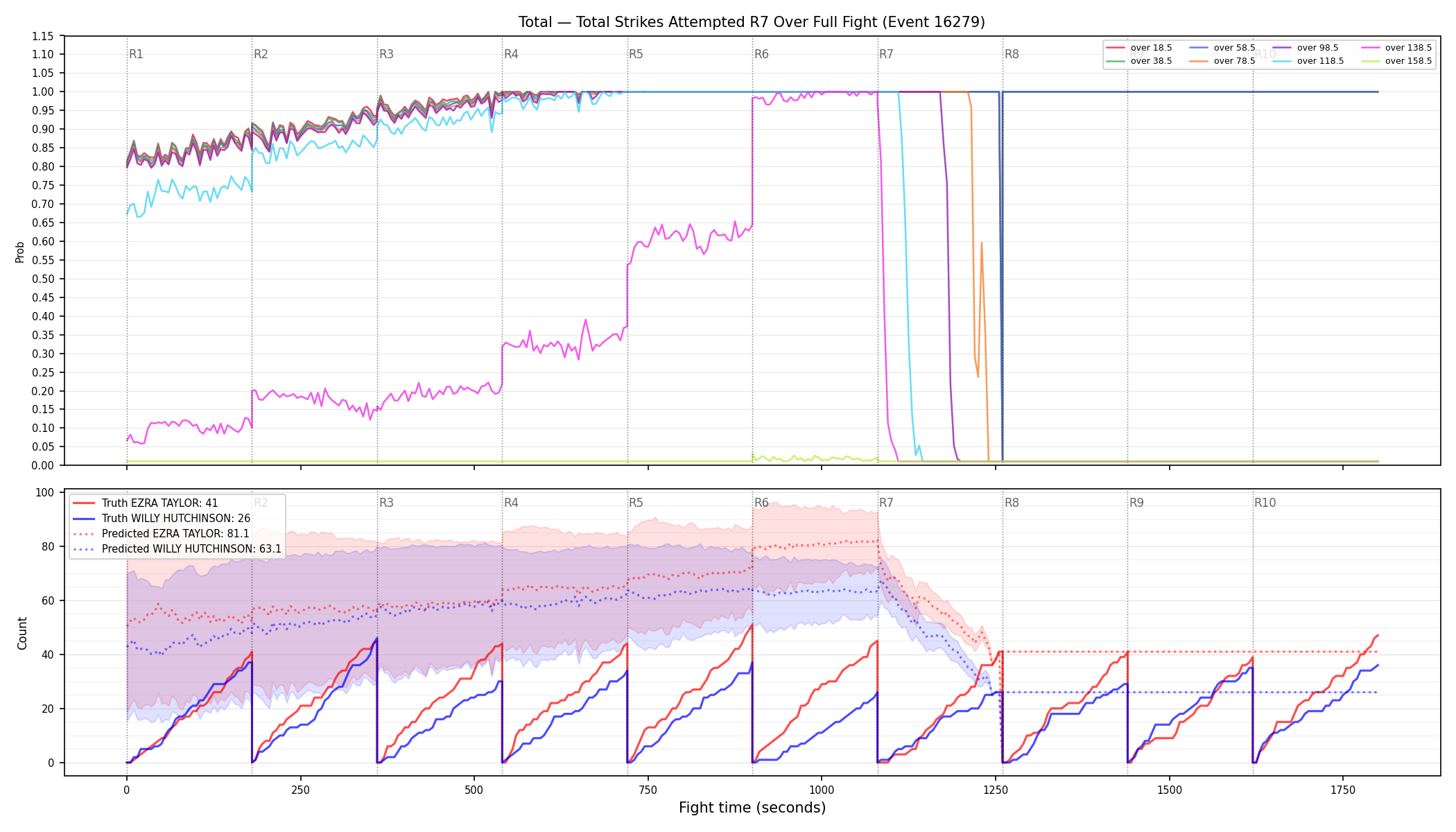The image size is (1456, 832).
Task: Click the 1000 tick on time axis
Action: click(x=822, y=790)
